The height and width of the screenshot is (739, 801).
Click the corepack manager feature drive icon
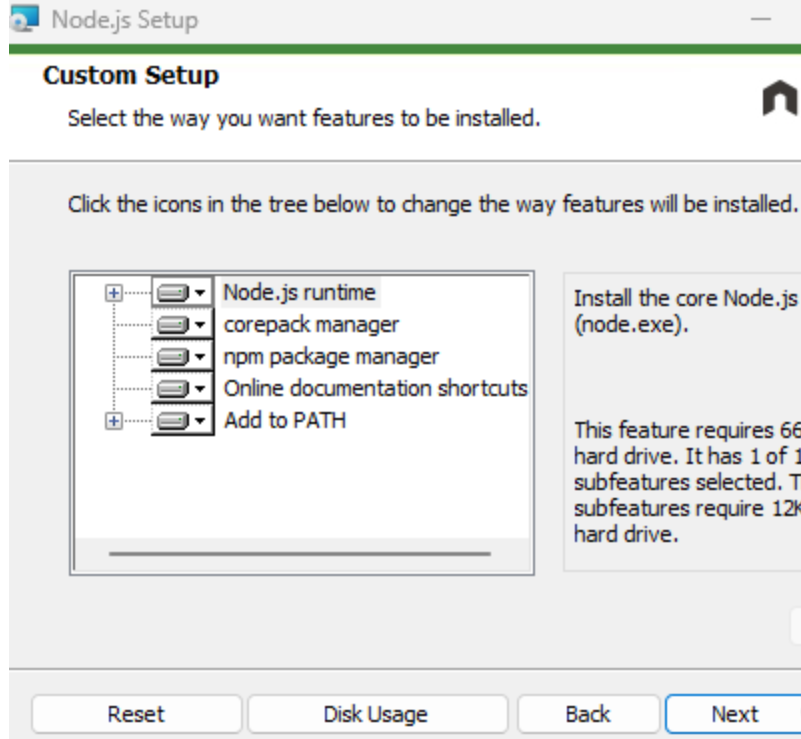point(173,325)
